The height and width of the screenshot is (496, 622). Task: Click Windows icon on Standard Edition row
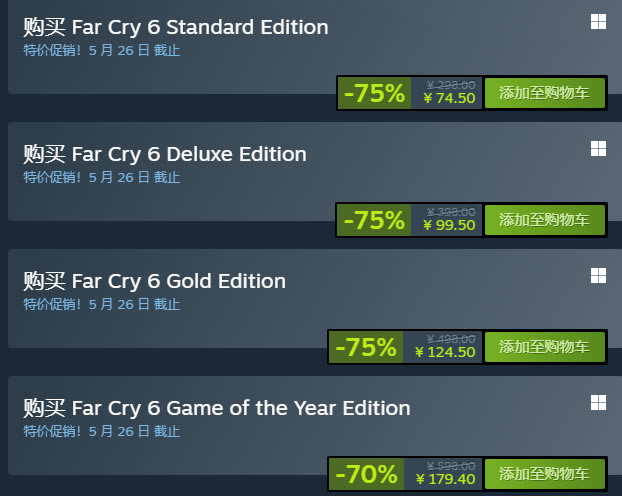597,22
